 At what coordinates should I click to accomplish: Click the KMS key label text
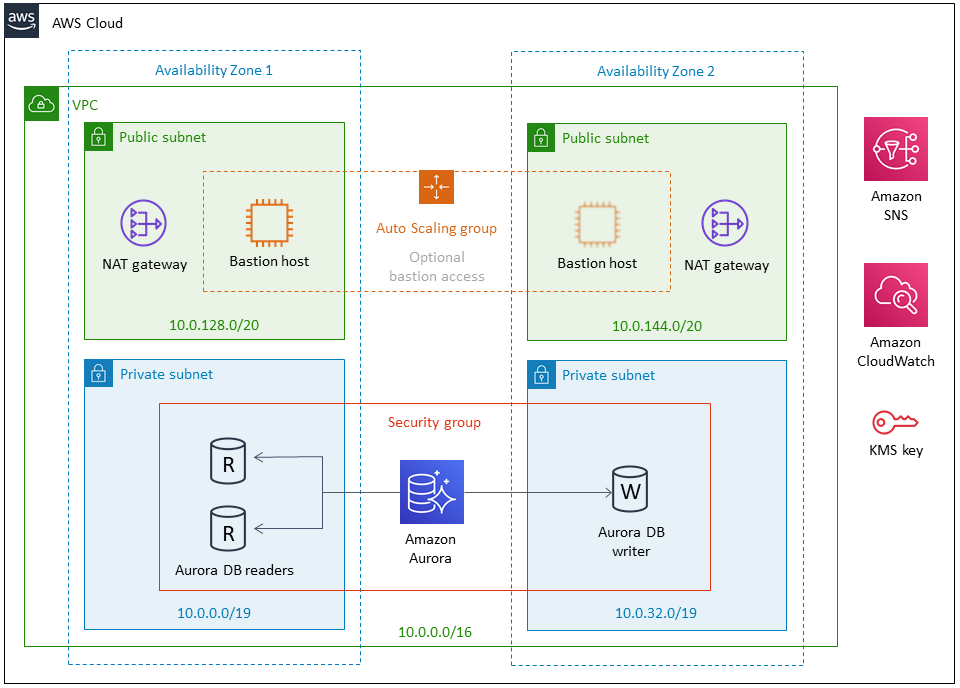point(896,451)
